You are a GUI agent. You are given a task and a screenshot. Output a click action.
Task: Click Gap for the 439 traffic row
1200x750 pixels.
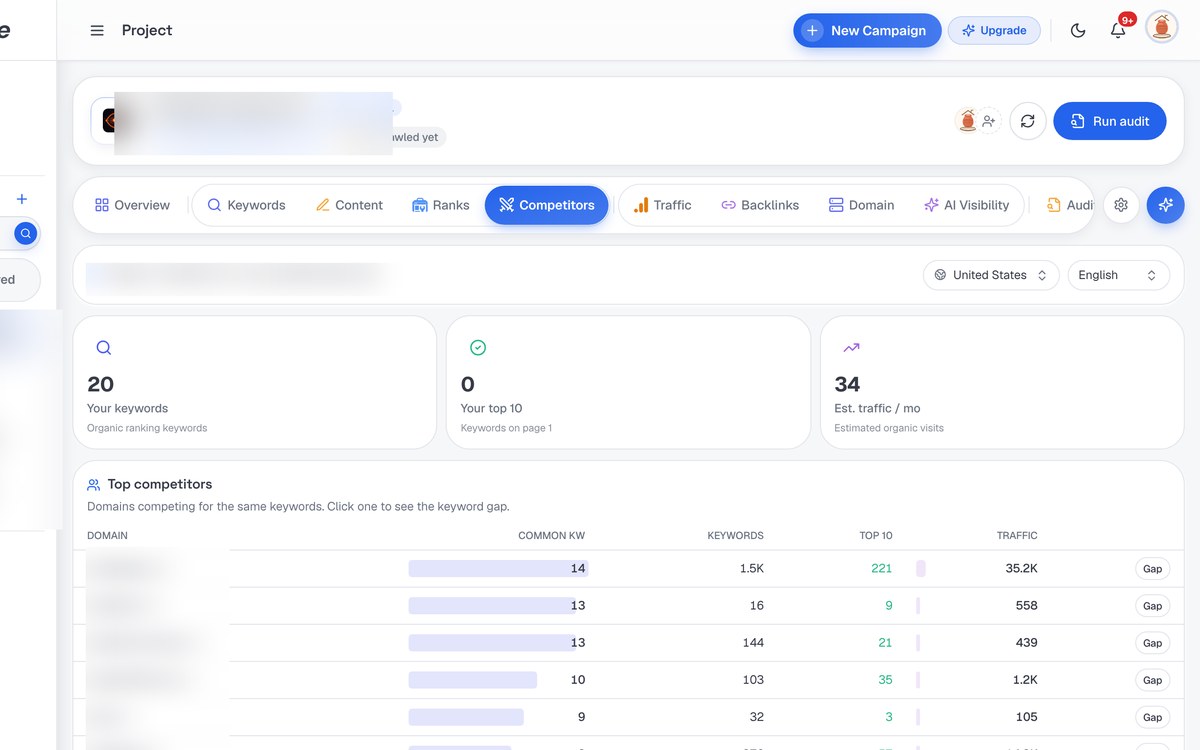tap(1152, 643)
